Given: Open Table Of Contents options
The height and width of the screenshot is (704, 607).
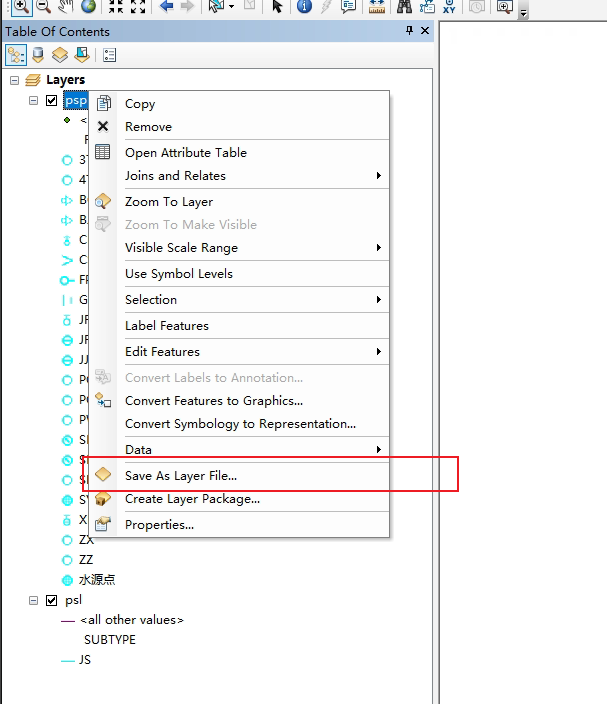Looking at the screenshot, I should click(x=110, y=55).
